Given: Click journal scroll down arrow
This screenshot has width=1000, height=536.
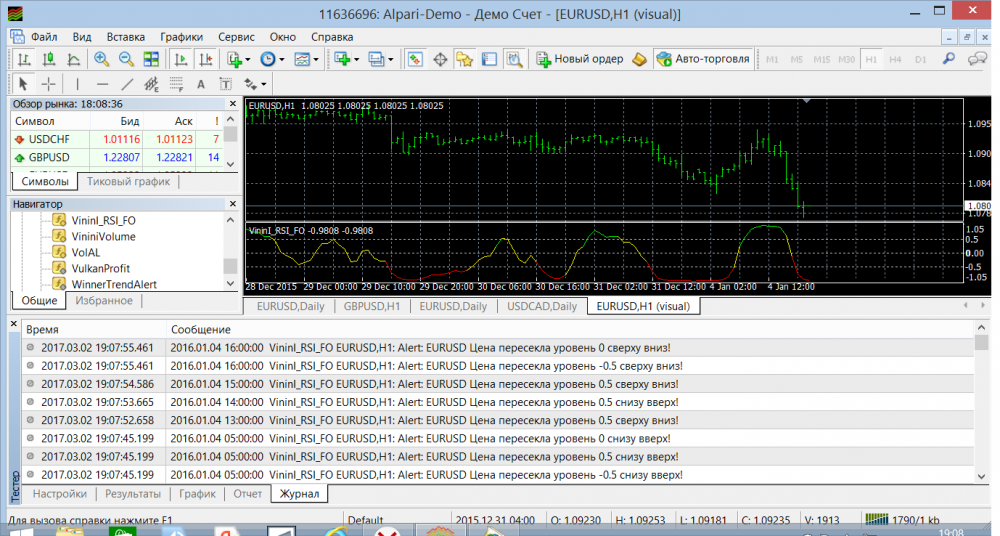Looking at the screenshot, I should click(982, 477).
